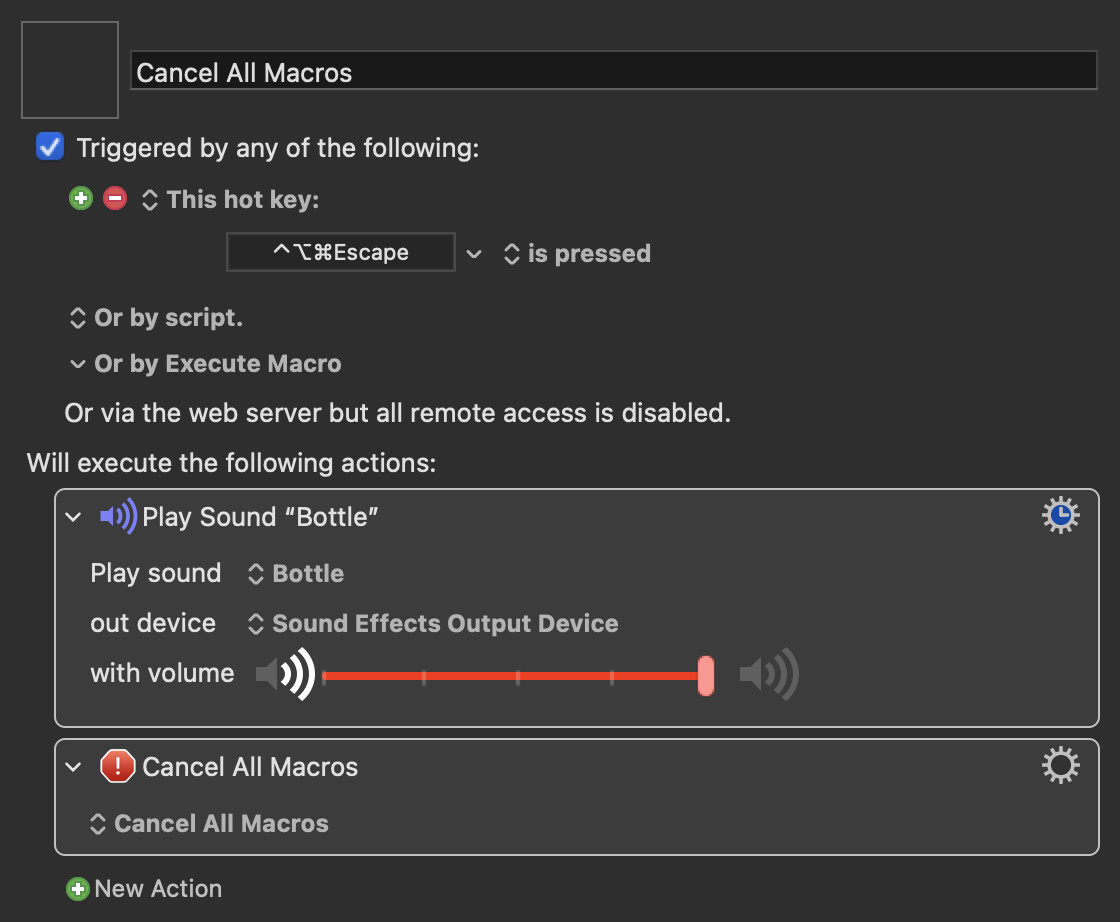
Task: Open the Play Sound action gear menu
Action: [x=1060, y=515]
